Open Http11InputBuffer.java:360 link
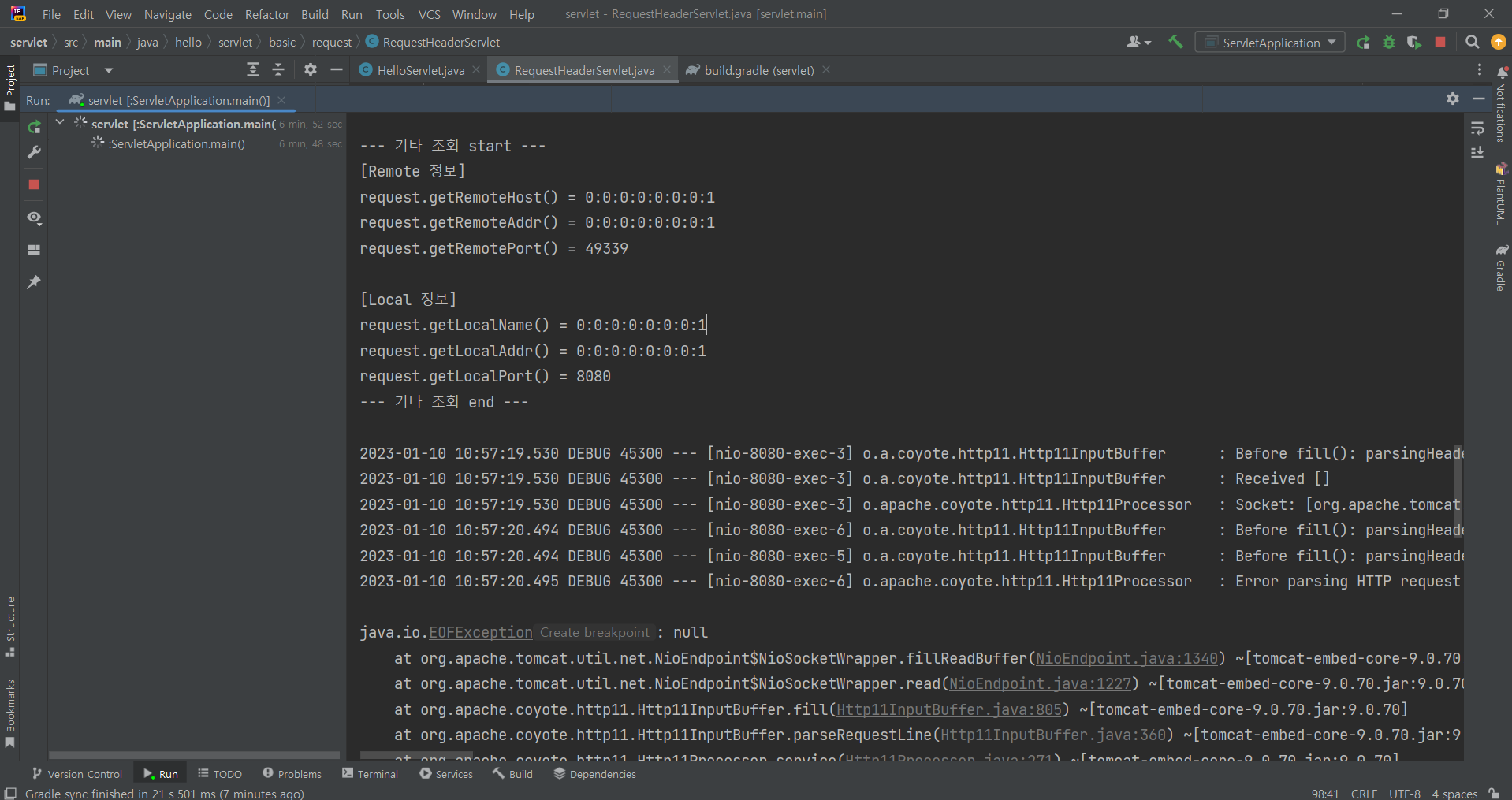 [x=1053, y=735]
